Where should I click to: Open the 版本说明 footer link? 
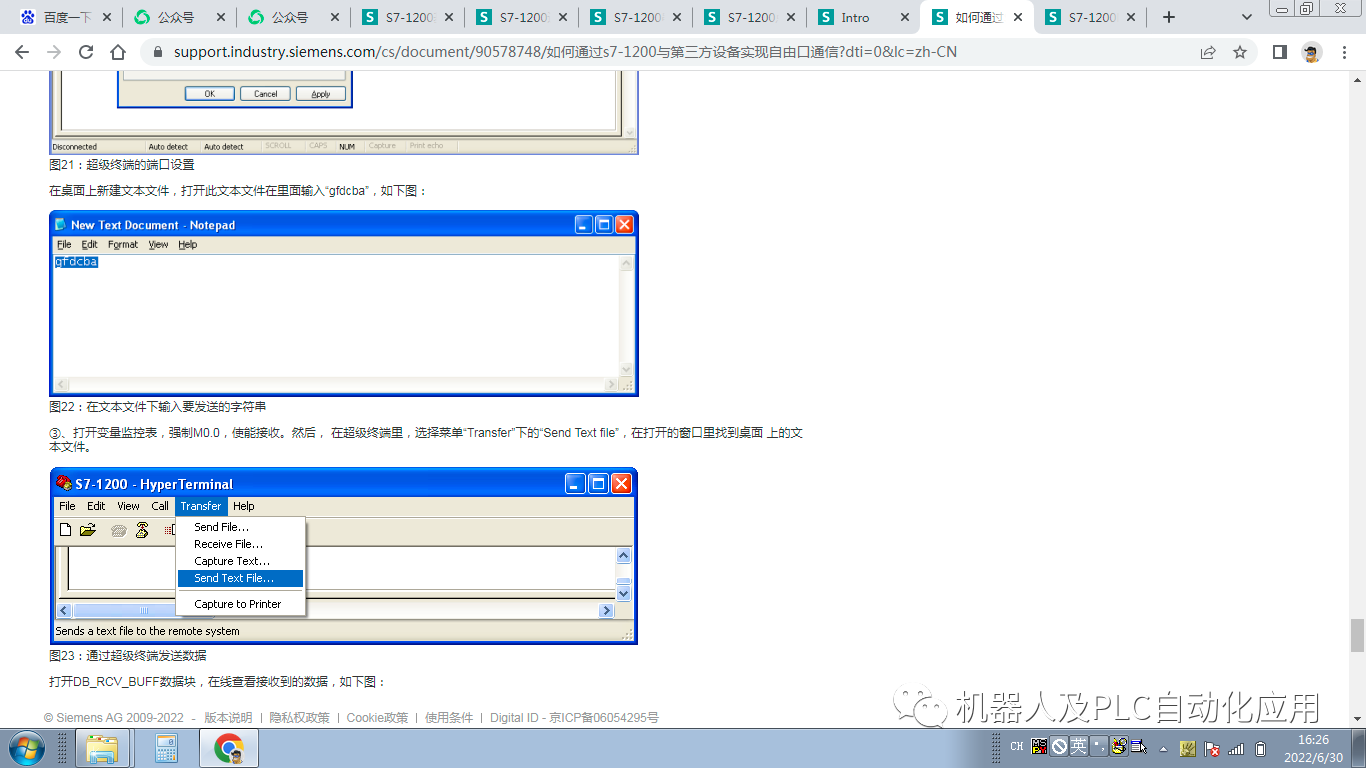[228, 718]
